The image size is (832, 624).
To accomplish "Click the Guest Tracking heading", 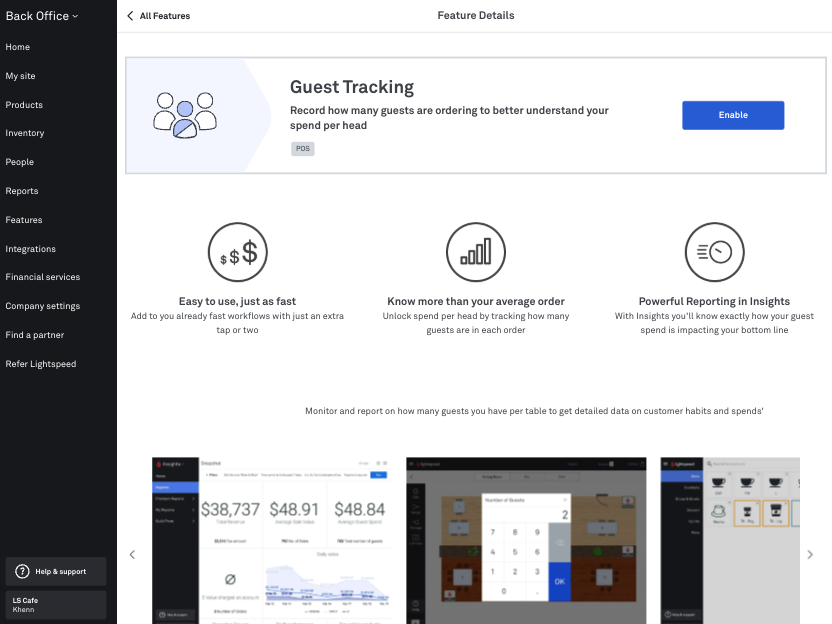I will point(352,86).
